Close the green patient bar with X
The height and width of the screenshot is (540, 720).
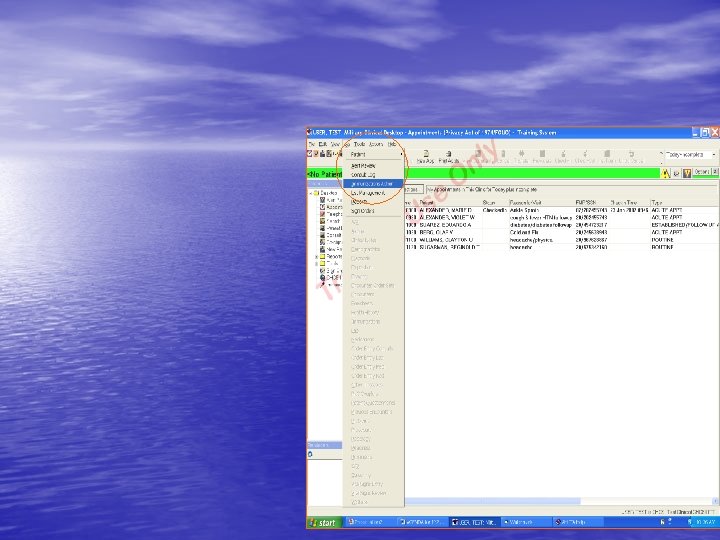(x=715, y=172)
